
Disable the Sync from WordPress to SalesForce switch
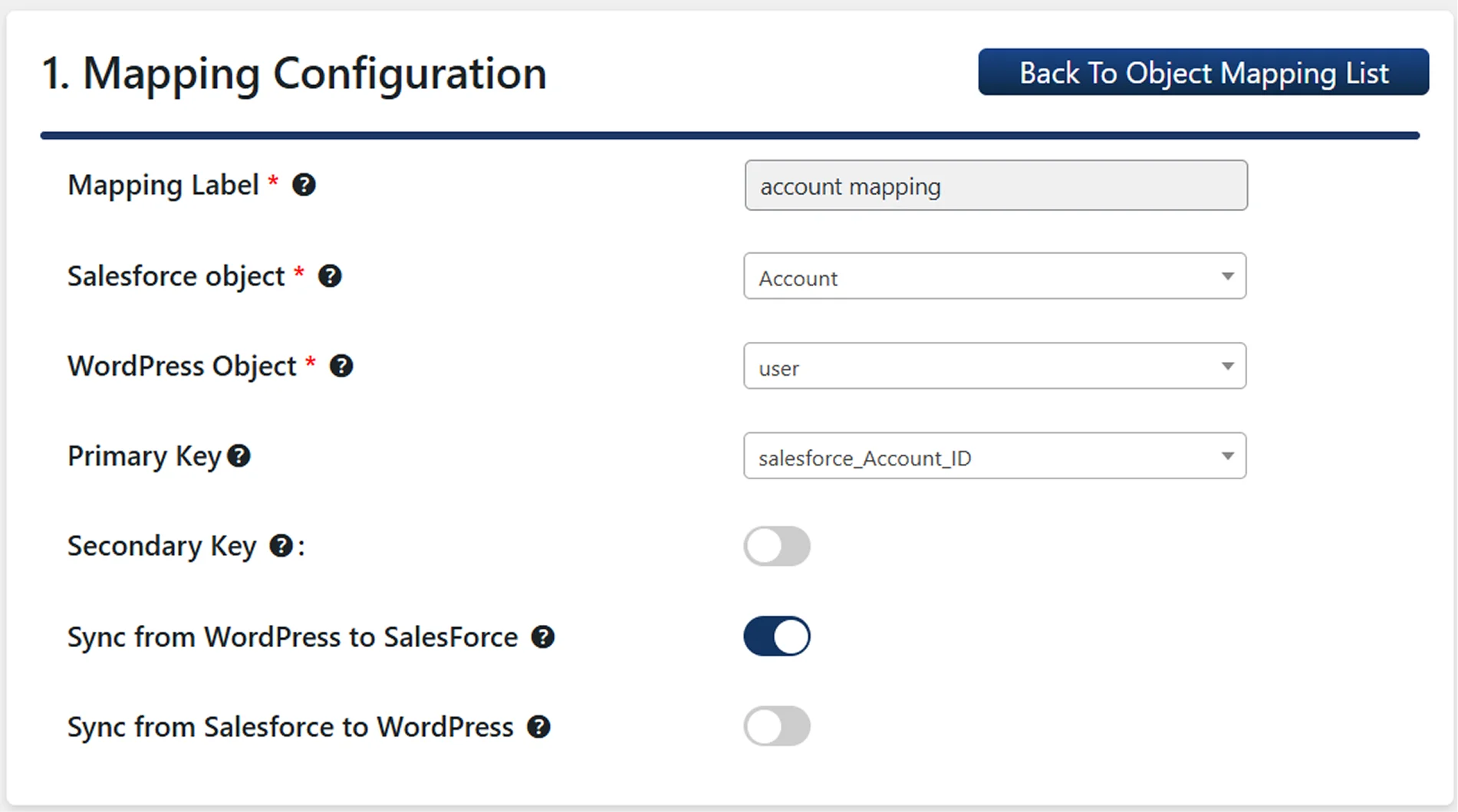point(776,636)
